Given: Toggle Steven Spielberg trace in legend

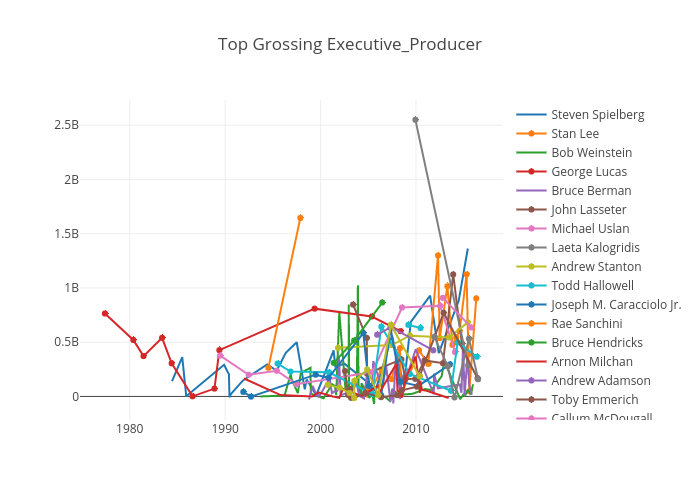Looking at the screenshot, I should click(x=580, y=115).
